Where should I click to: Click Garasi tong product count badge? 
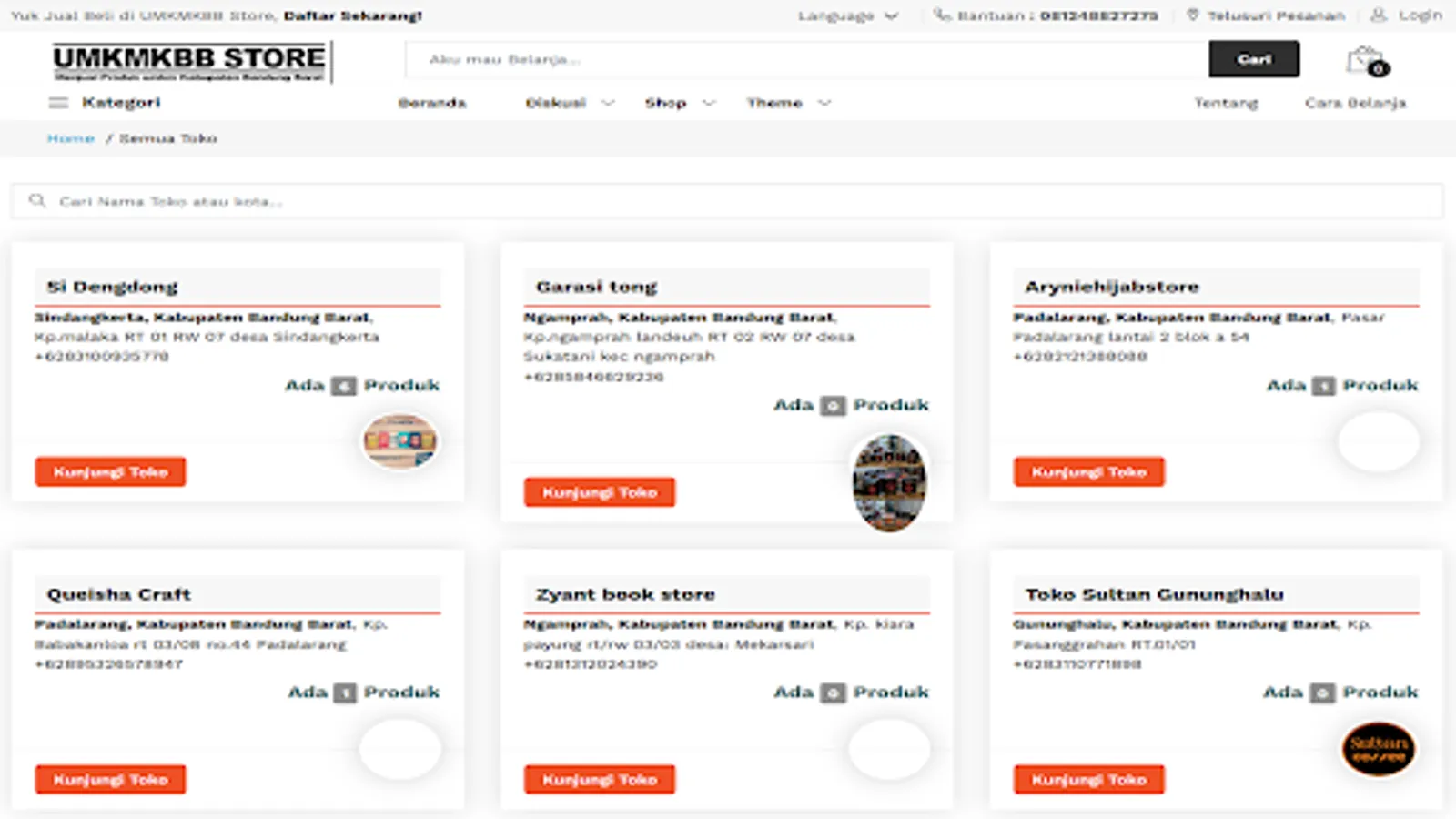click(x=833, y=406)
